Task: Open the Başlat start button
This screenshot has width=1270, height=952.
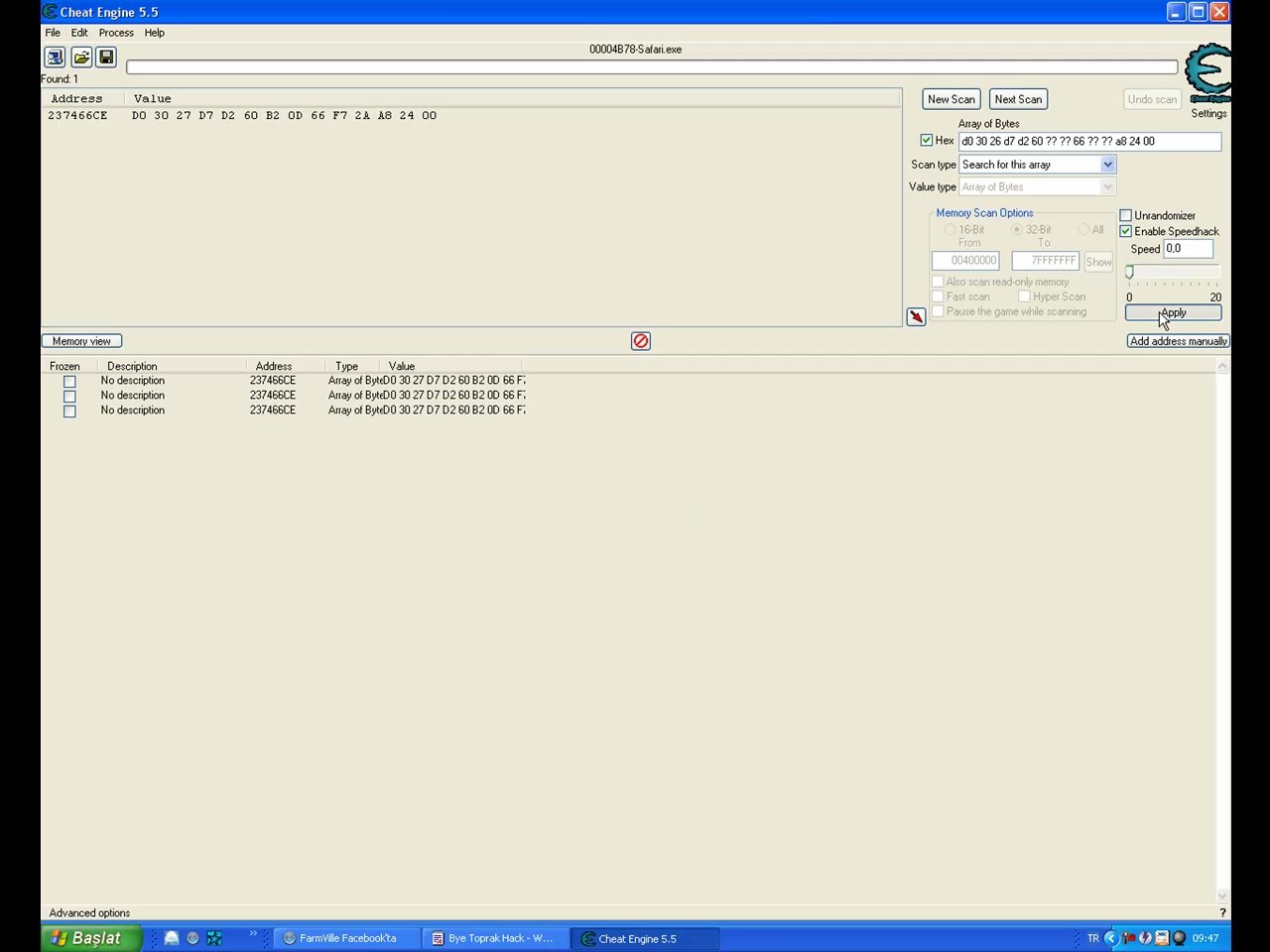Action: [92, 938]
